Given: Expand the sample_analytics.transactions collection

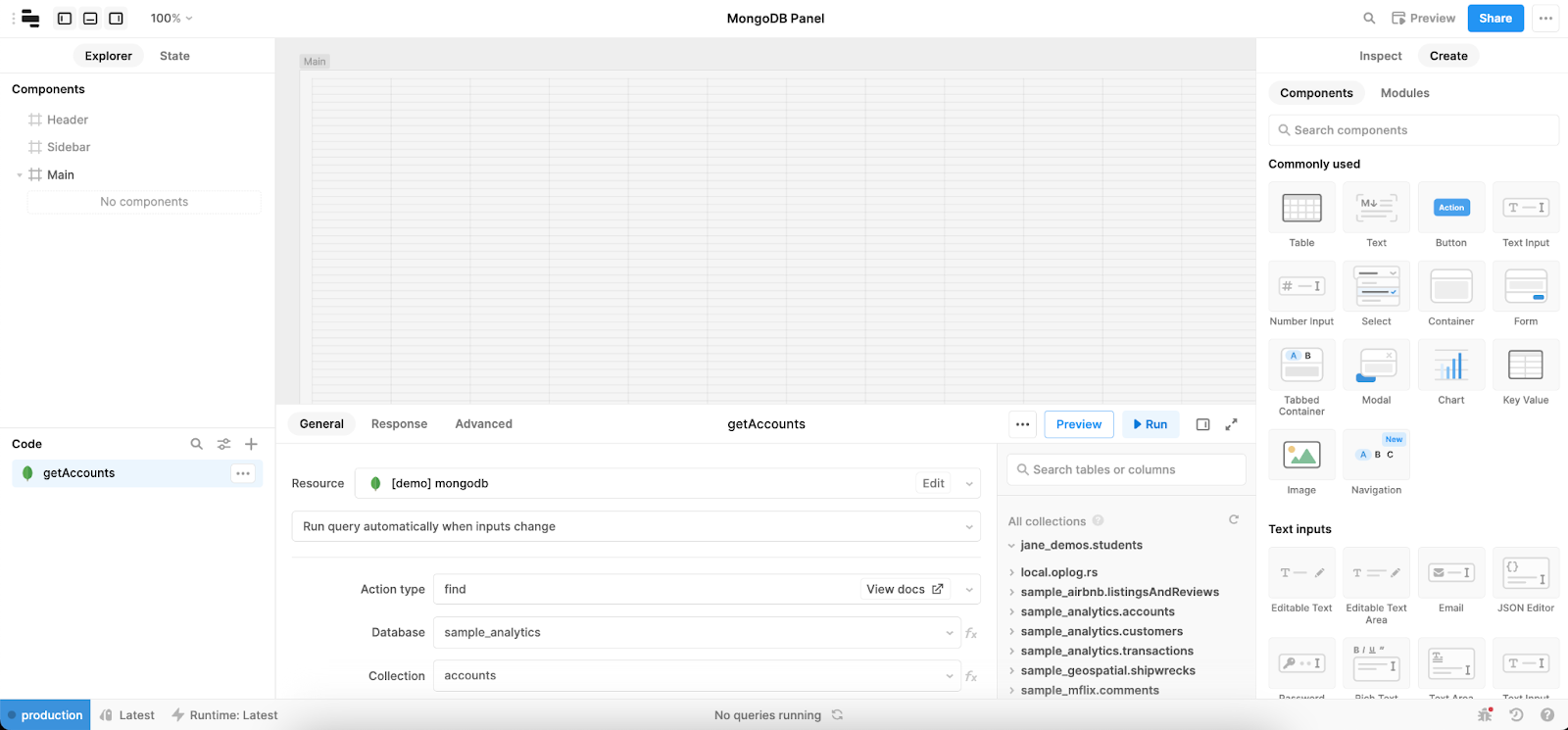Looking at the screenshot, I should point(1011,651).
